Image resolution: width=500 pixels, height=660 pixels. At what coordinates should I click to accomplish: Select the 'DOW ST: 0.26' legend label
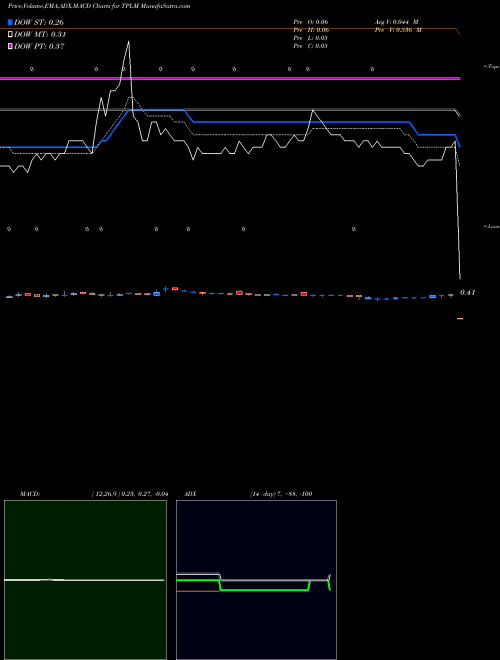click(39, 22)
